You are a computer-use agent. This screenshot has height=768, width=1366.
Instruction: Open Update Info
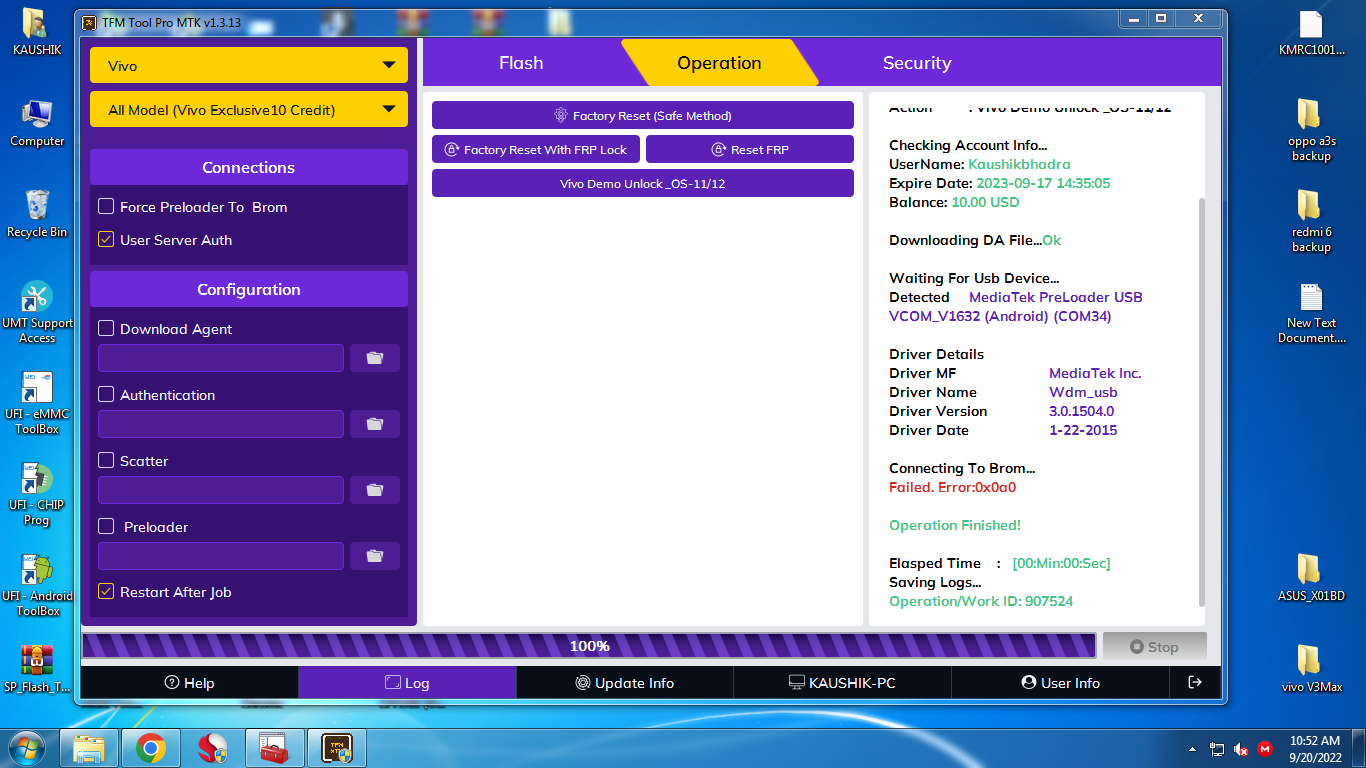(x=625, y=682)
